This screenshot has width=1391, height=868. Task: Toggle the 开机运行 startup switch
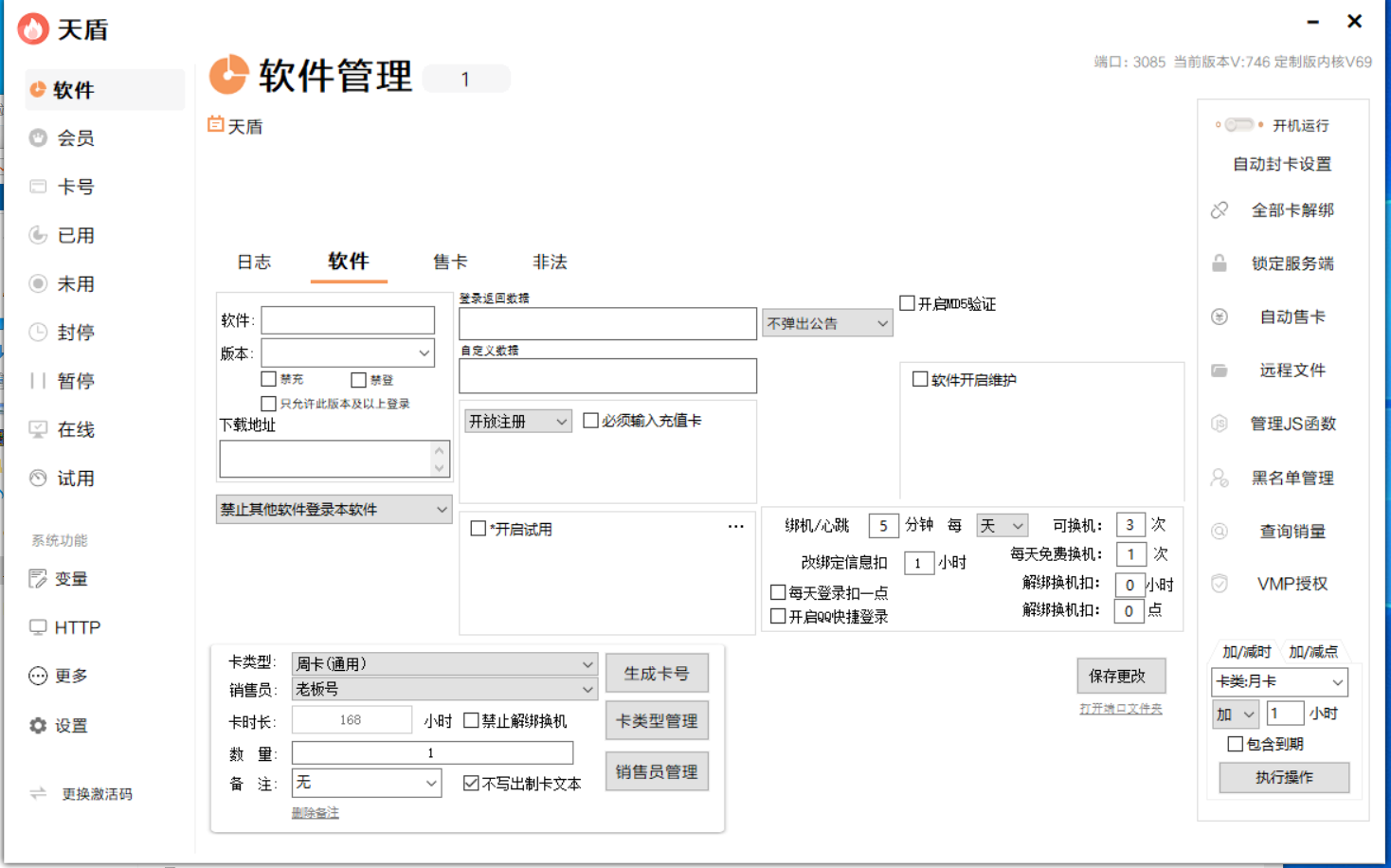1239,124
